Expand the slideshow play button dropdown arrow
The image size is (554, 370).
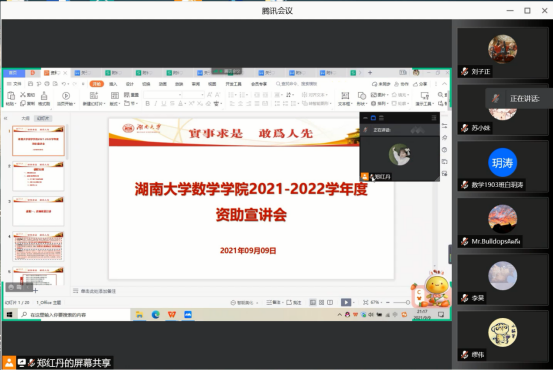[354, 303]
